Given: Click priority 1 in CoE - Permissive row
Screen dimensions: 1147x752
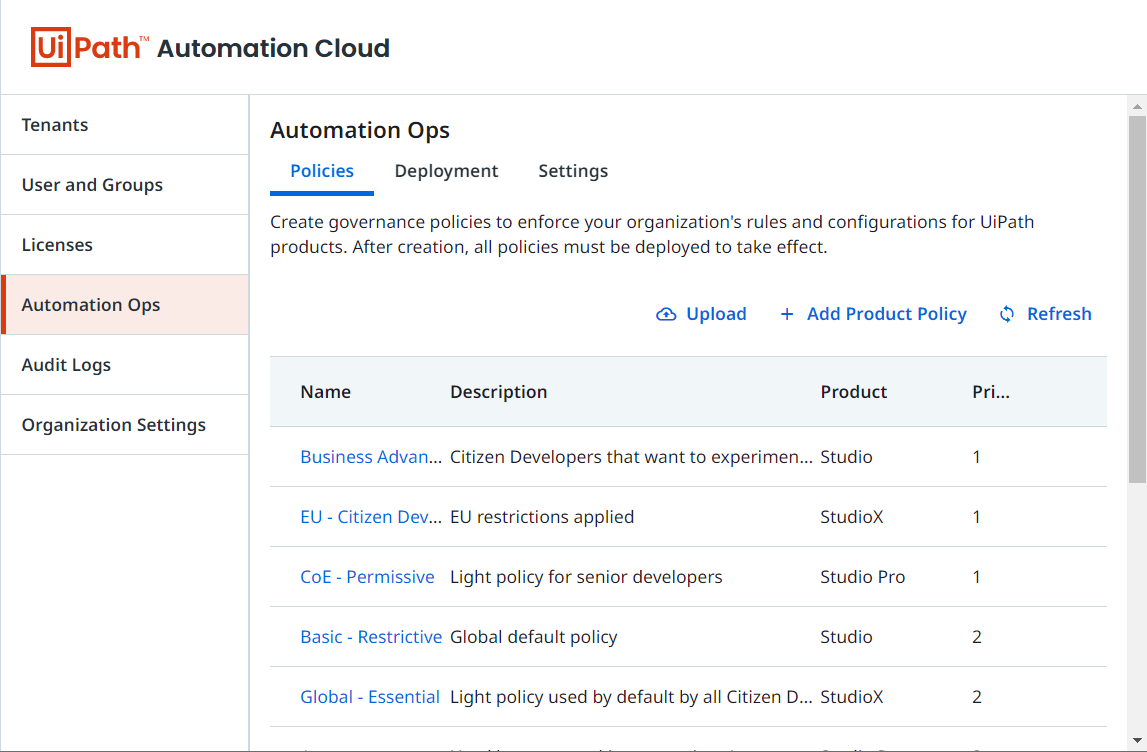Looking at the screenshot, I should [x=977, y=576].
